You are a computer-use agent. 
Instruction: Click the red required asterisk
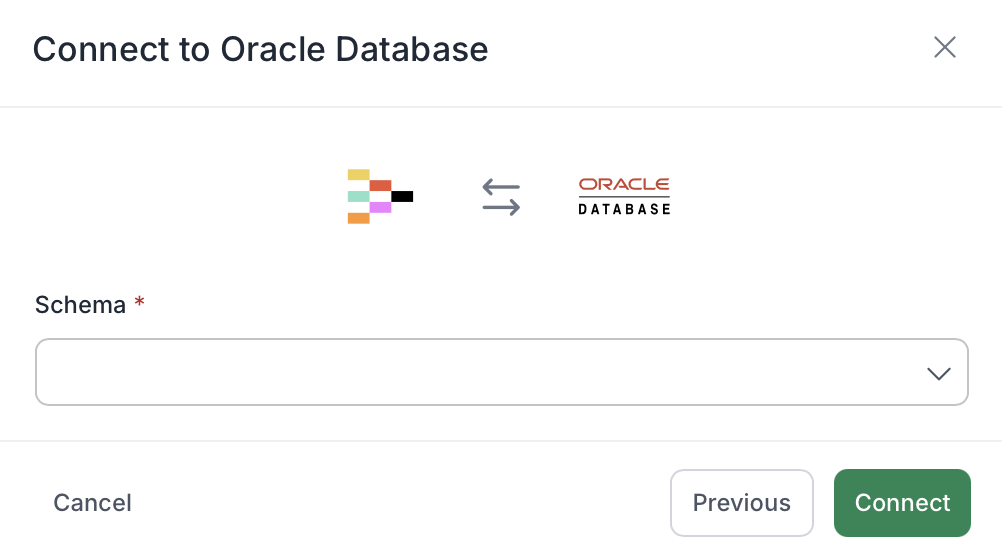pyautogui.click(x=139, y=302)
